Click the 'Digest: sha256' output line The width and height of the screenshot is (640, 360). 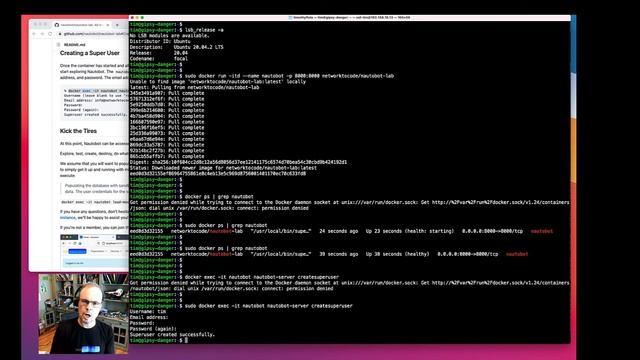(238, 162)
